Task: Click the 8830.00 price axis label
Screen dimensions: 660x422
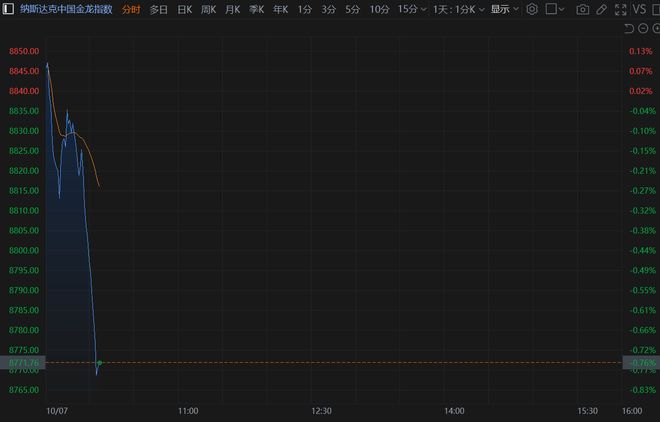Action: 24,131
